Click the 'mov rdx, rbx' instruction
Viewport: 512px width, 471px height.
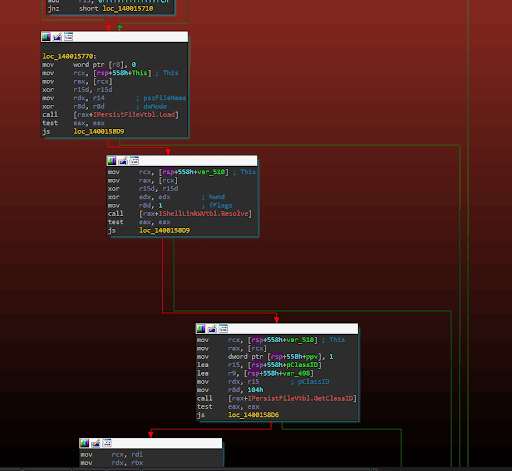point(112,463)
